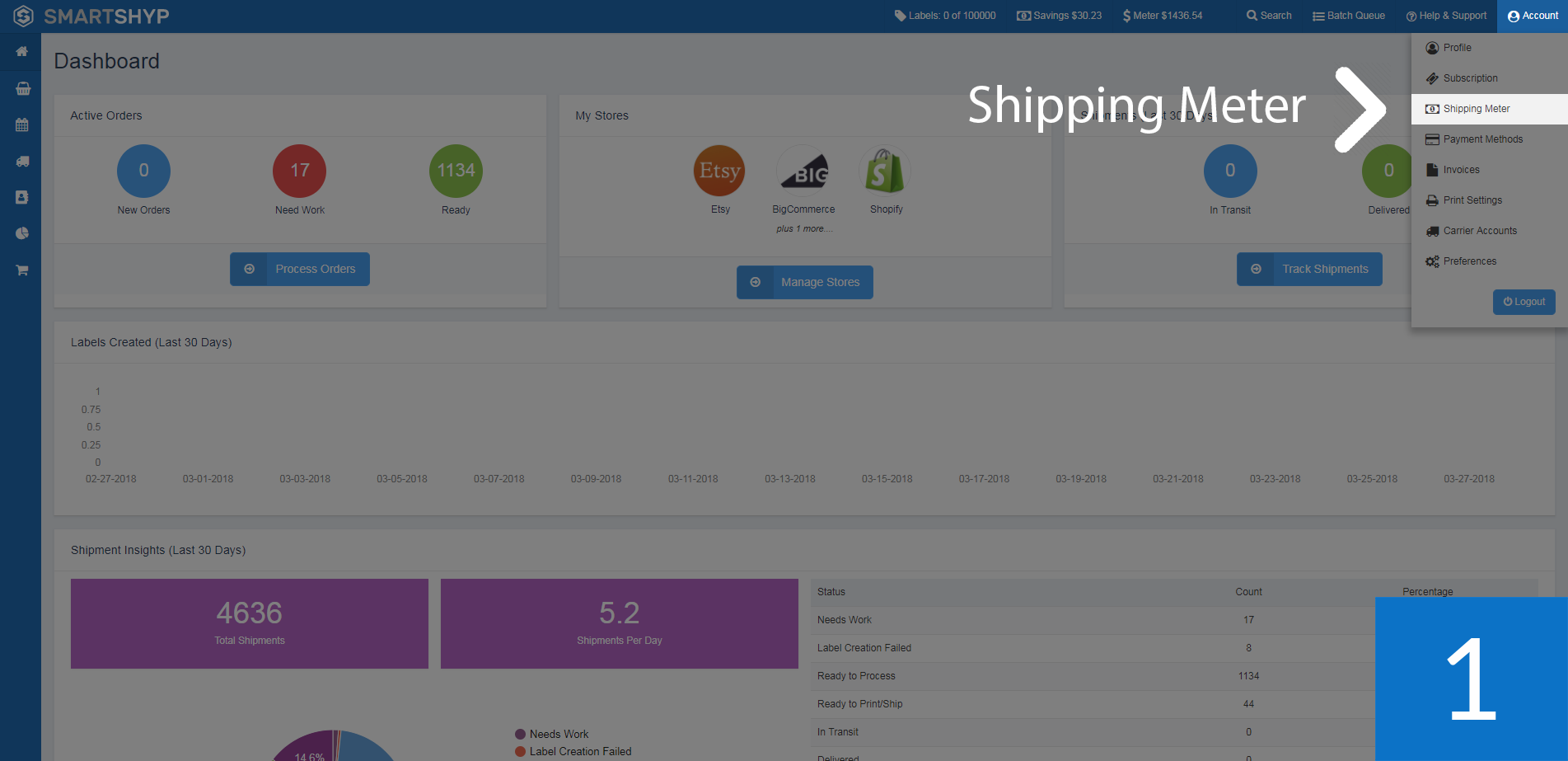Open the pie chart reports icon in sidebar
This screenshot has width=1568, height=761.
[x=22, y=233]
